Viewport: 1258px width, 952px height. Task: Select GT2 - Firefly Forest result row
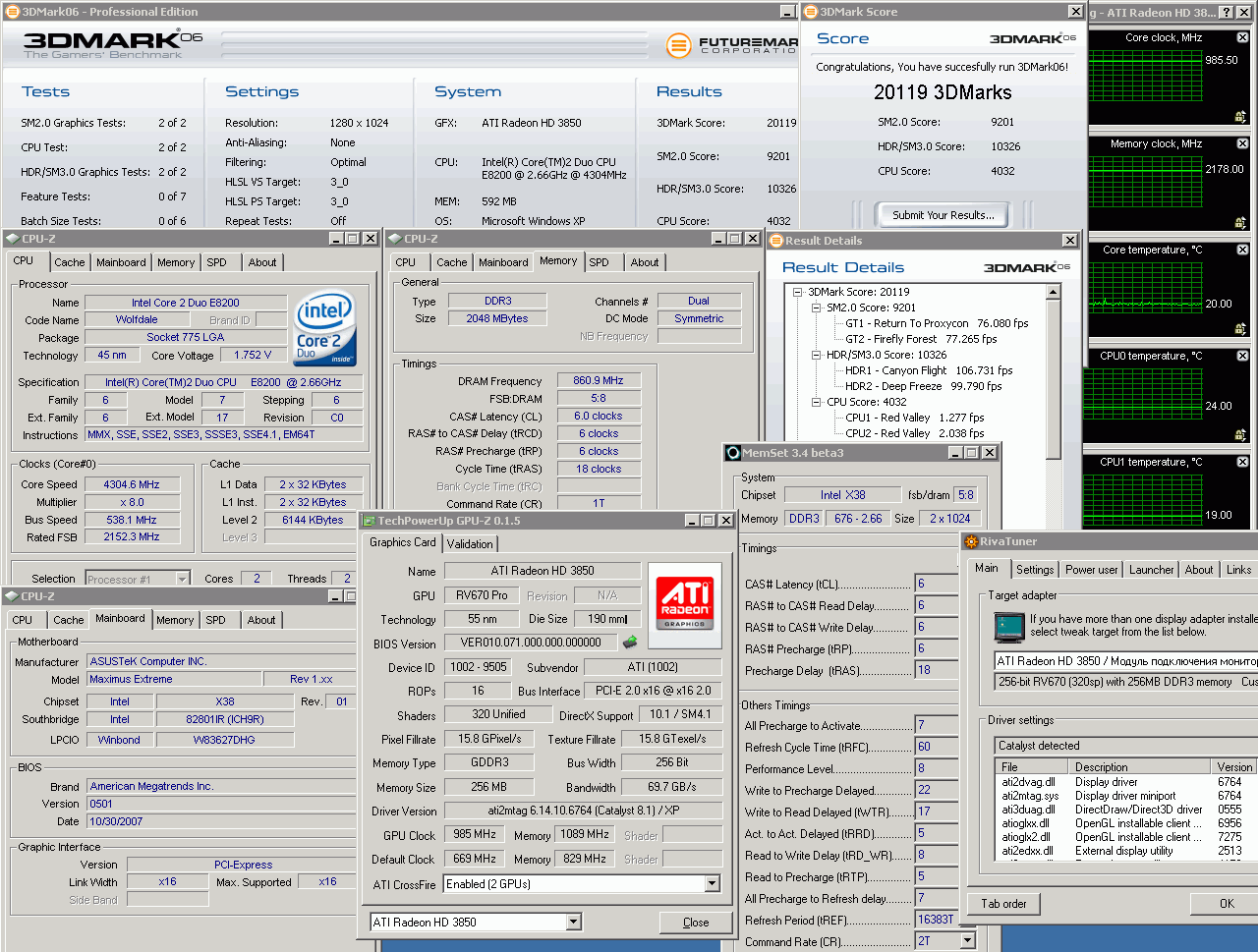921,339
